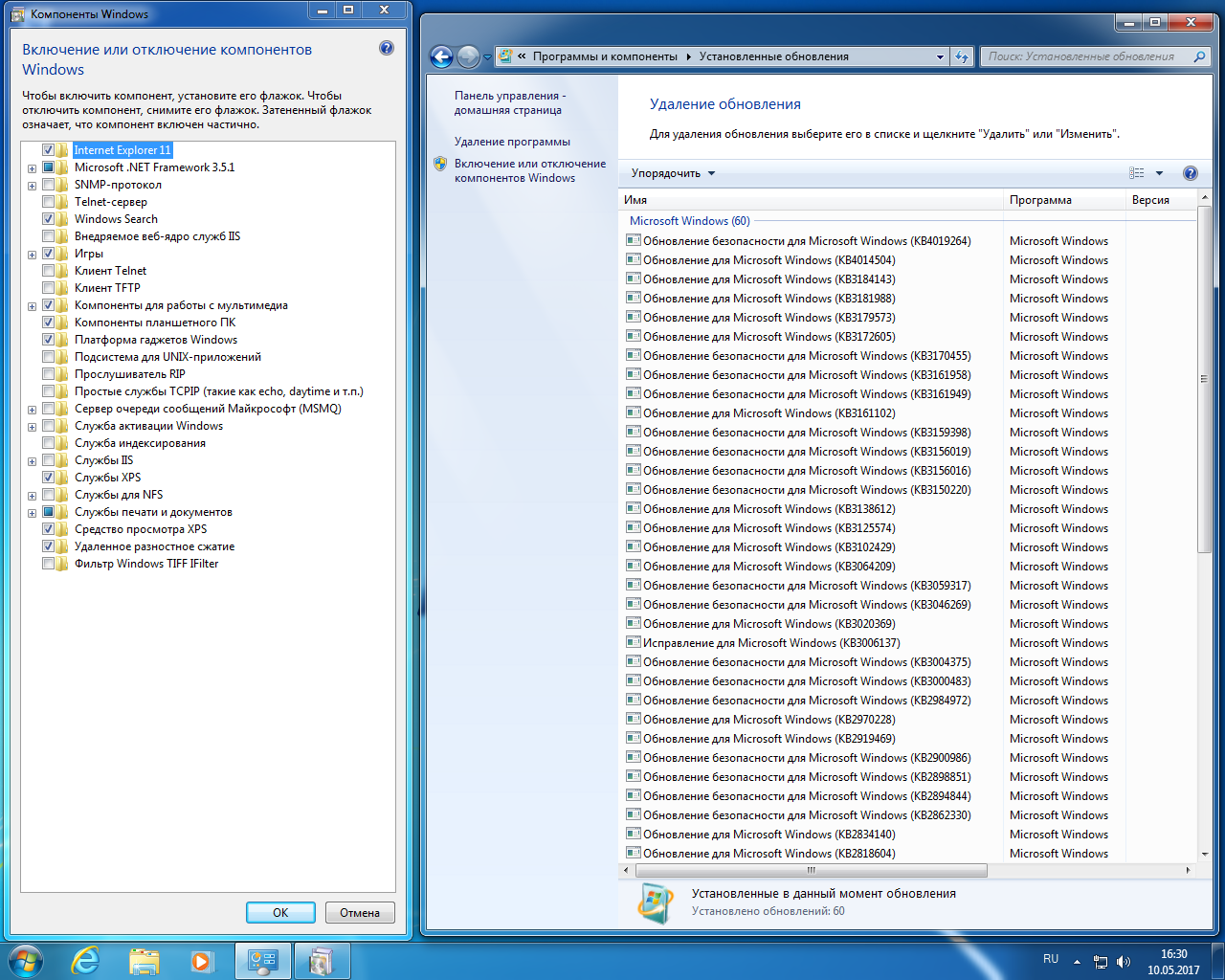The image size is (1225, 980).
Task: Launch Internet Explorer from taskbar
Action: click(86, 961)
